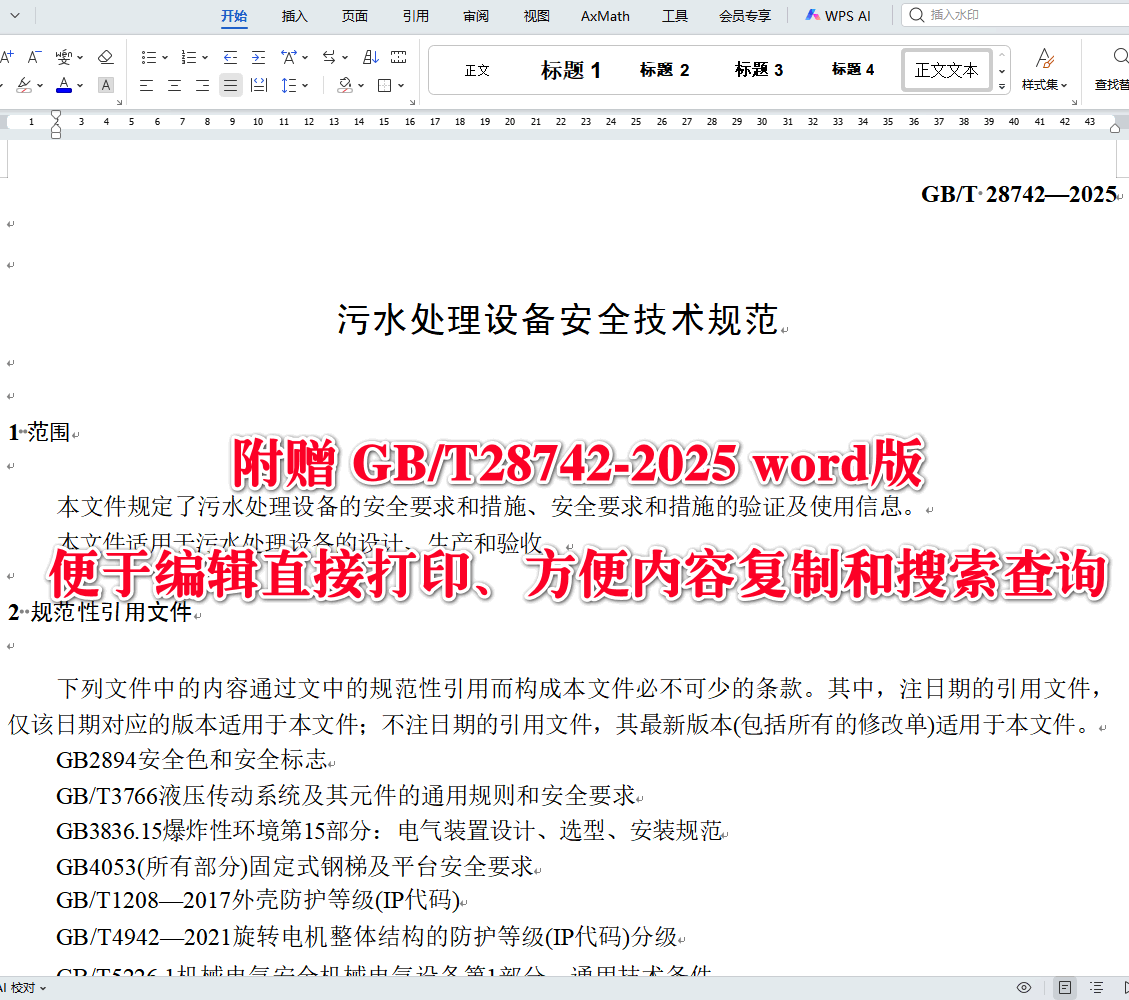The width and height of the screenshot is (1129, 1000).
Task: Apply pinyin guide to text
Action: point(62,57)
